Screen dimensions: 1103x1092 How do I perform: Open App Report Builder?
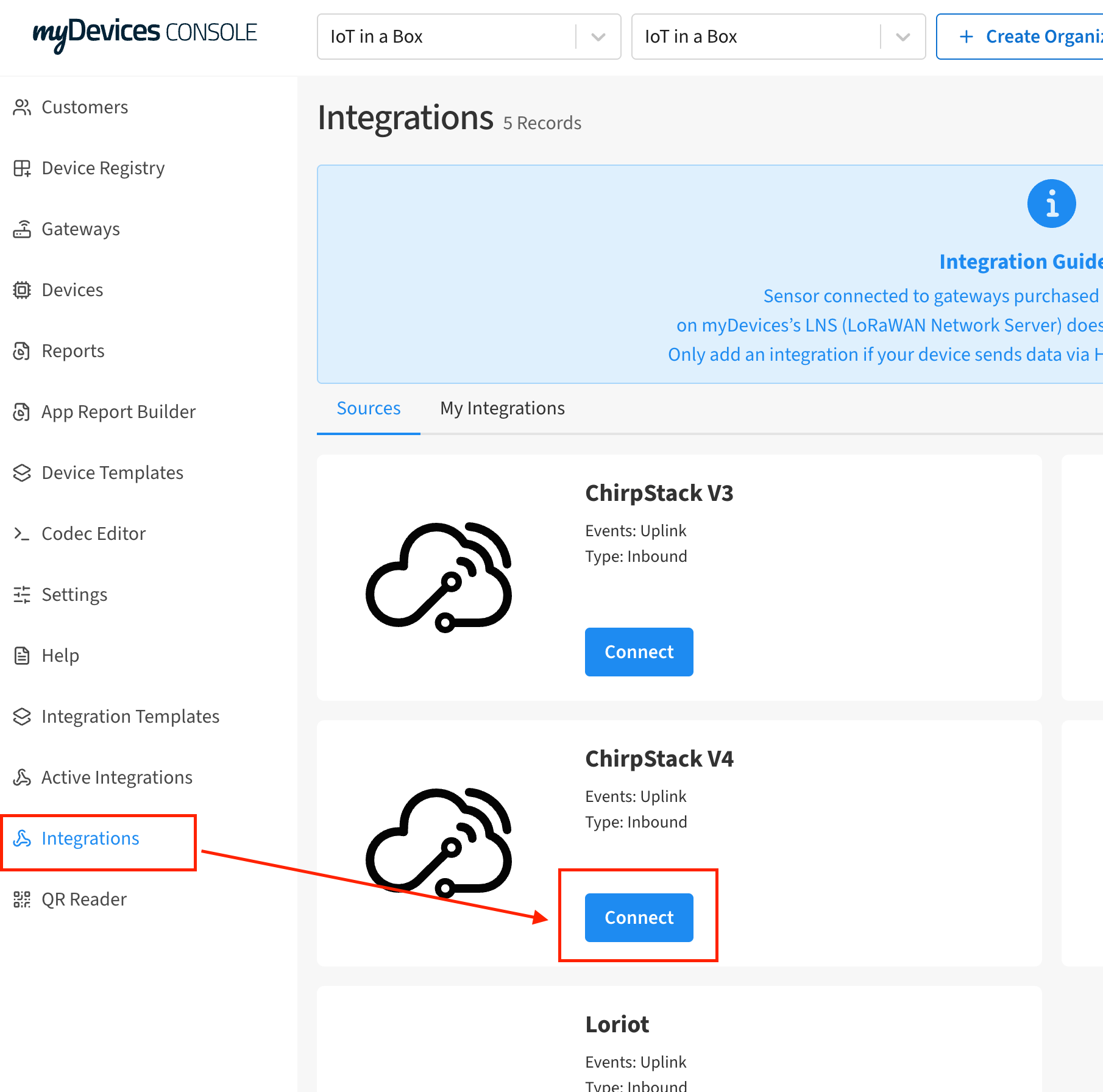(118, 412)
